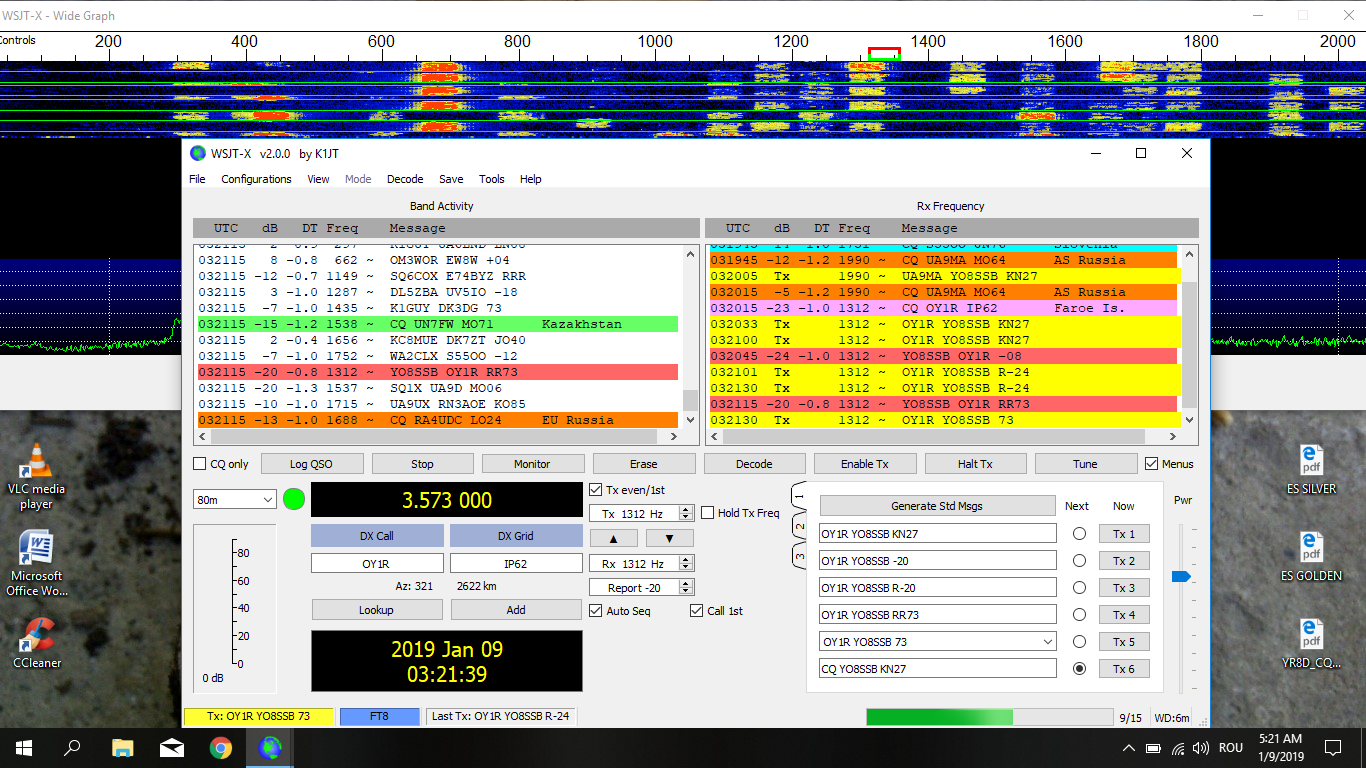This screenshot has width=1366, height=768.
Task: Open taskbar search
Action: pos(72,747)
